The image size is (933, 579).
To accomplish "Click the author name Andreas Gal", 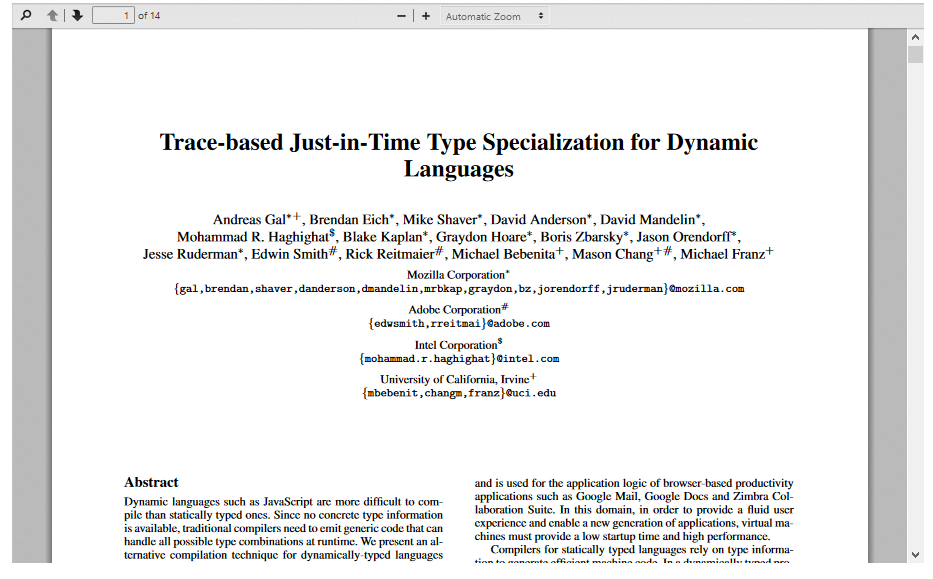I will [x=249, y=220].
